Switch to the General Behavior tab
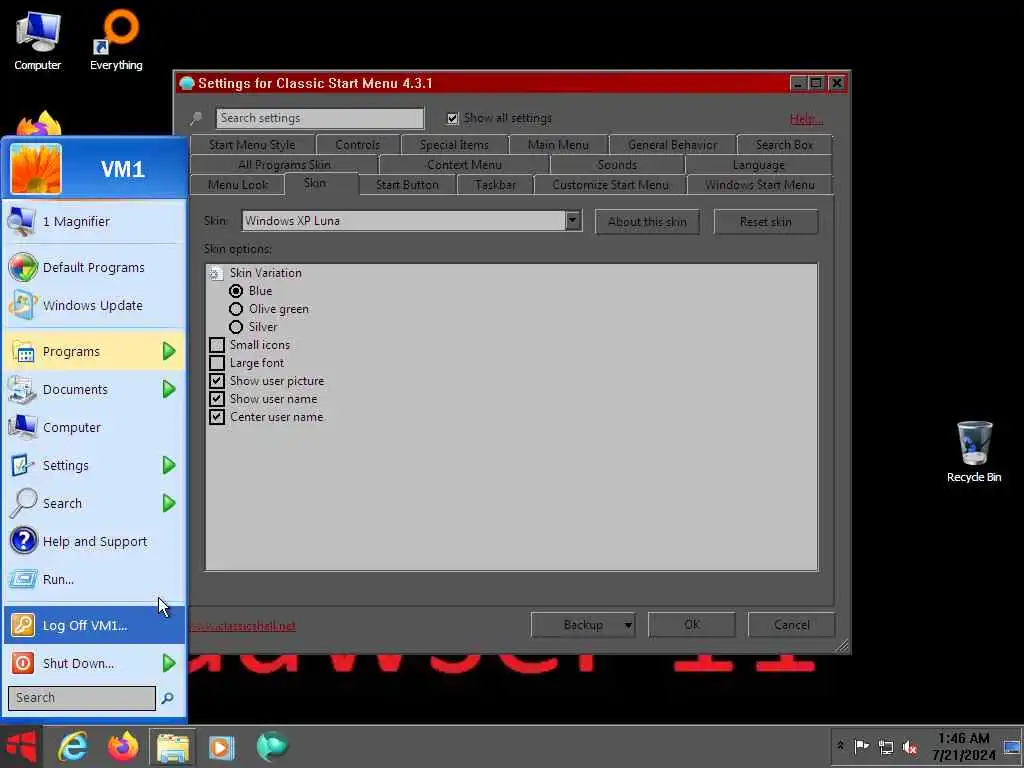Image resolution: width=1024 pixels, height=768 pixels. [x=673, y=145]
